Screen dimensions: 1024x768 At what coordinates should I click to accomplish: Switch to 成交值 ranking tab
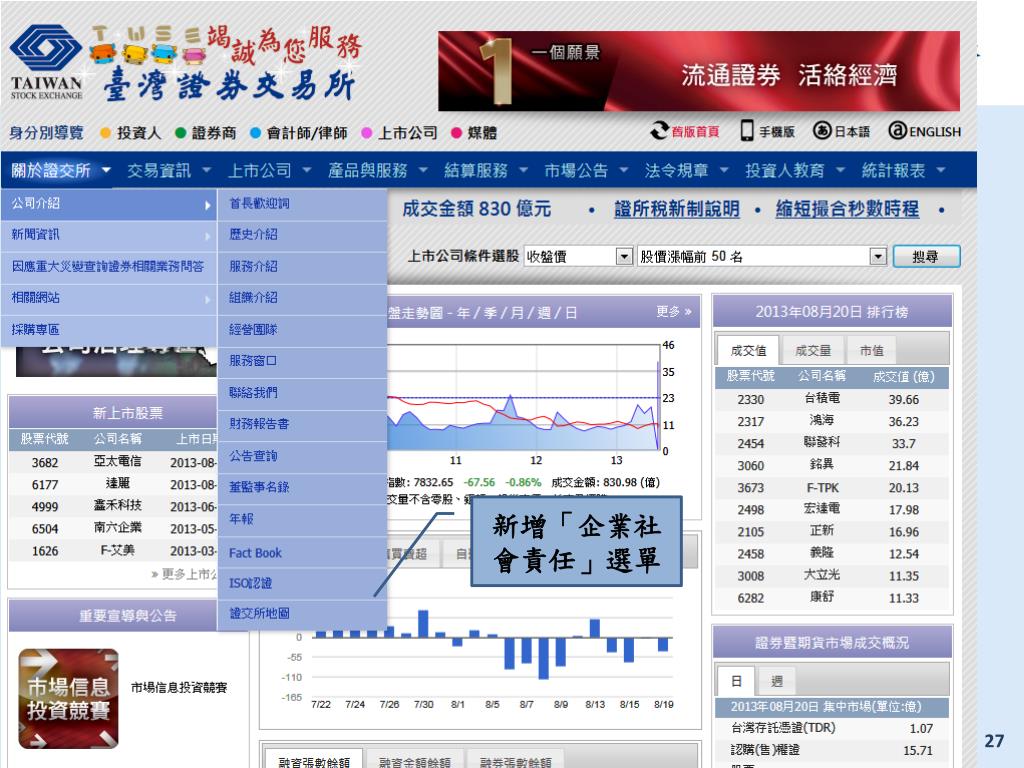pyautogui.click(x=748, y=351)
